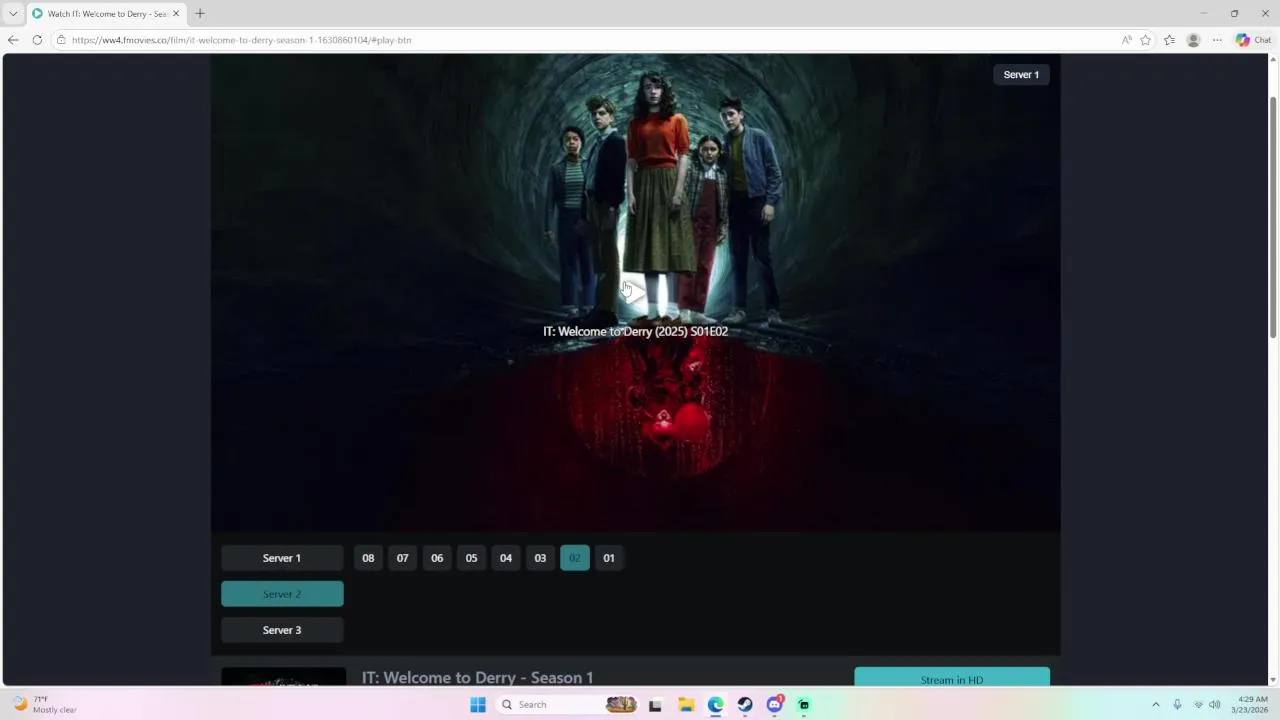Image resolution: width=1280 pixels, height=720 pixels.
Task: Play the video in the center of player
Action: click(x=635, y=292)
